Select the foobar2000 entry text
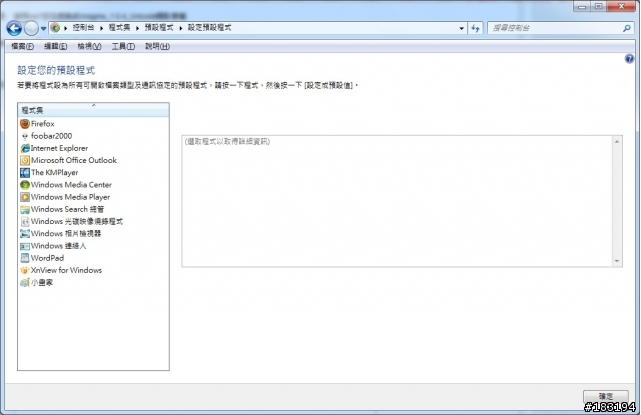Screen dimensions: 641x415 click(x=52, y=136)
